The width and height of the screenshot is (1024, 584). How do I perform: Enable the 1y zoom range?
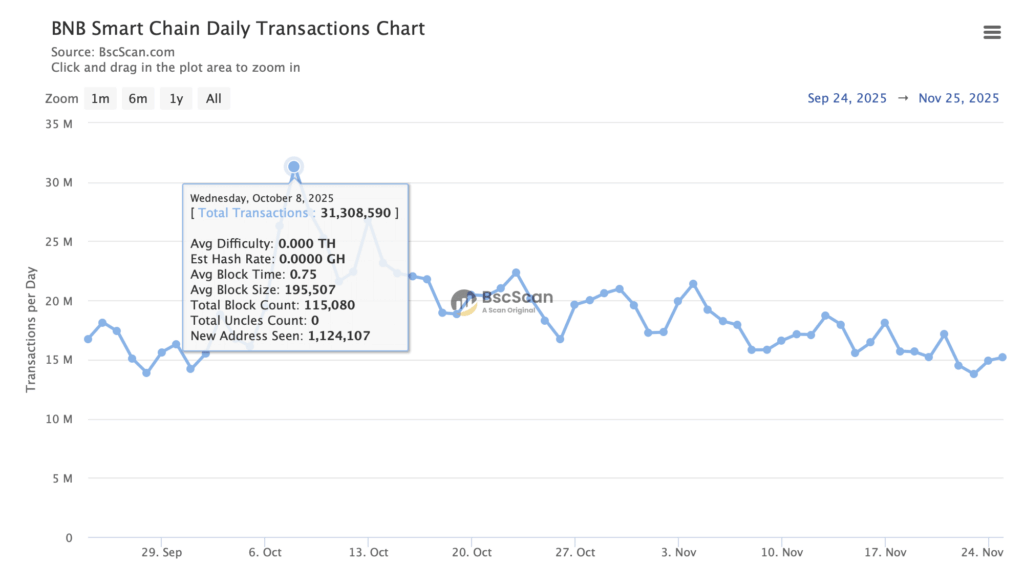coord(176,98)
